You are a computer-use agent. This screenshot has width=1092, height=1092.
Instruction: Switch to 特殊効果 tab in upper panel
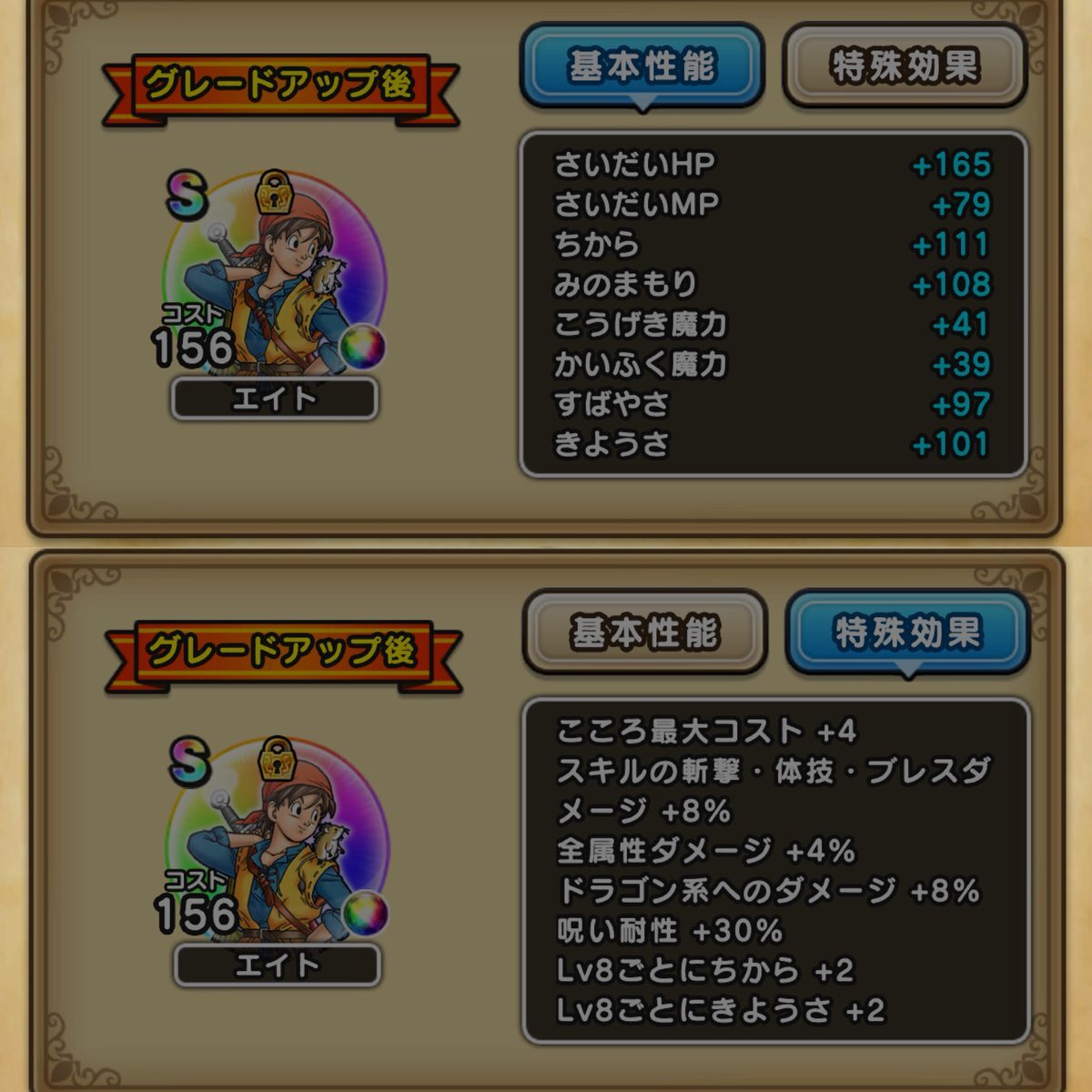905,66
